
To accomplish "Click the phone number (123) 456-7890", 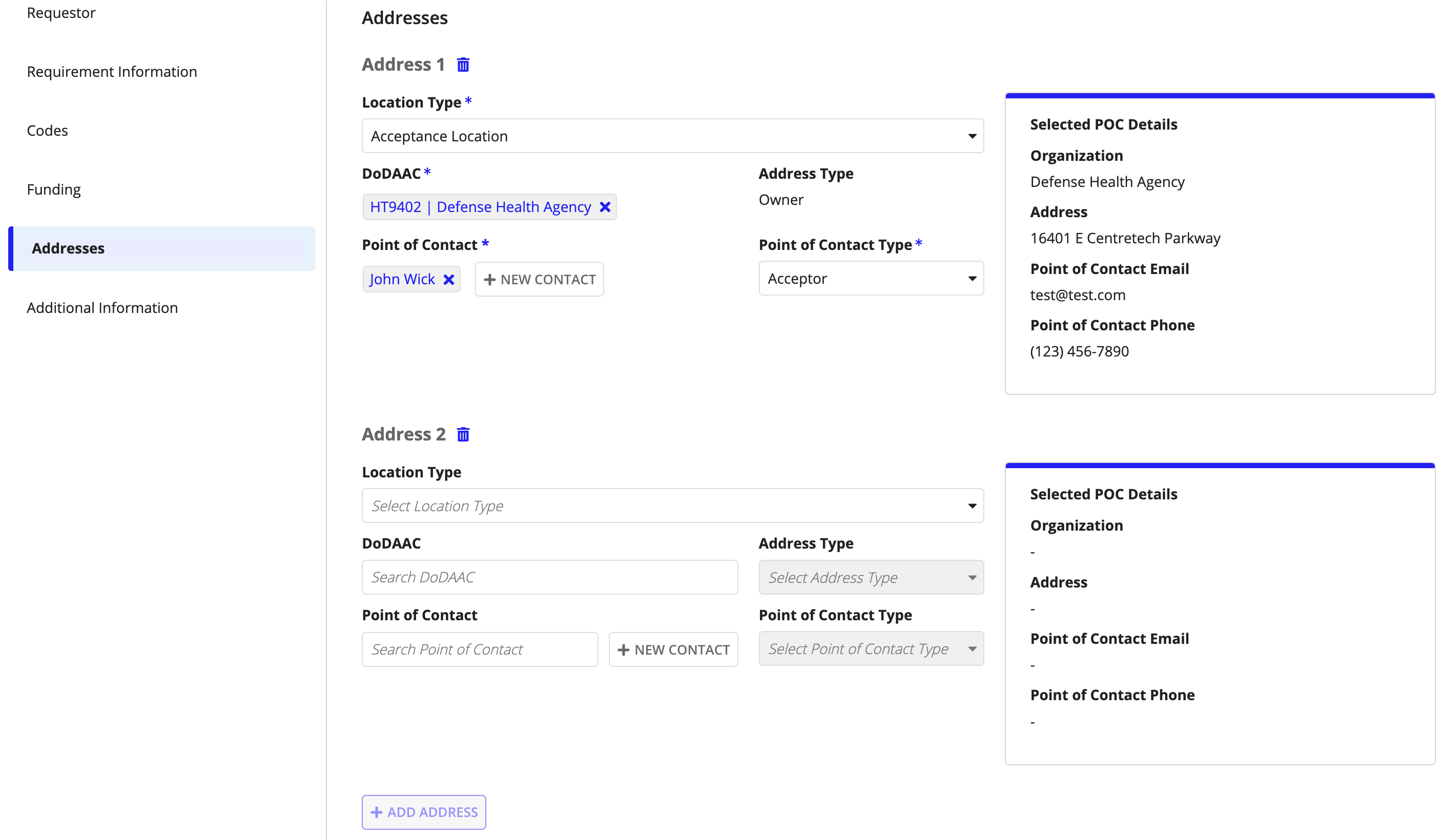I will coord(1080,351).
